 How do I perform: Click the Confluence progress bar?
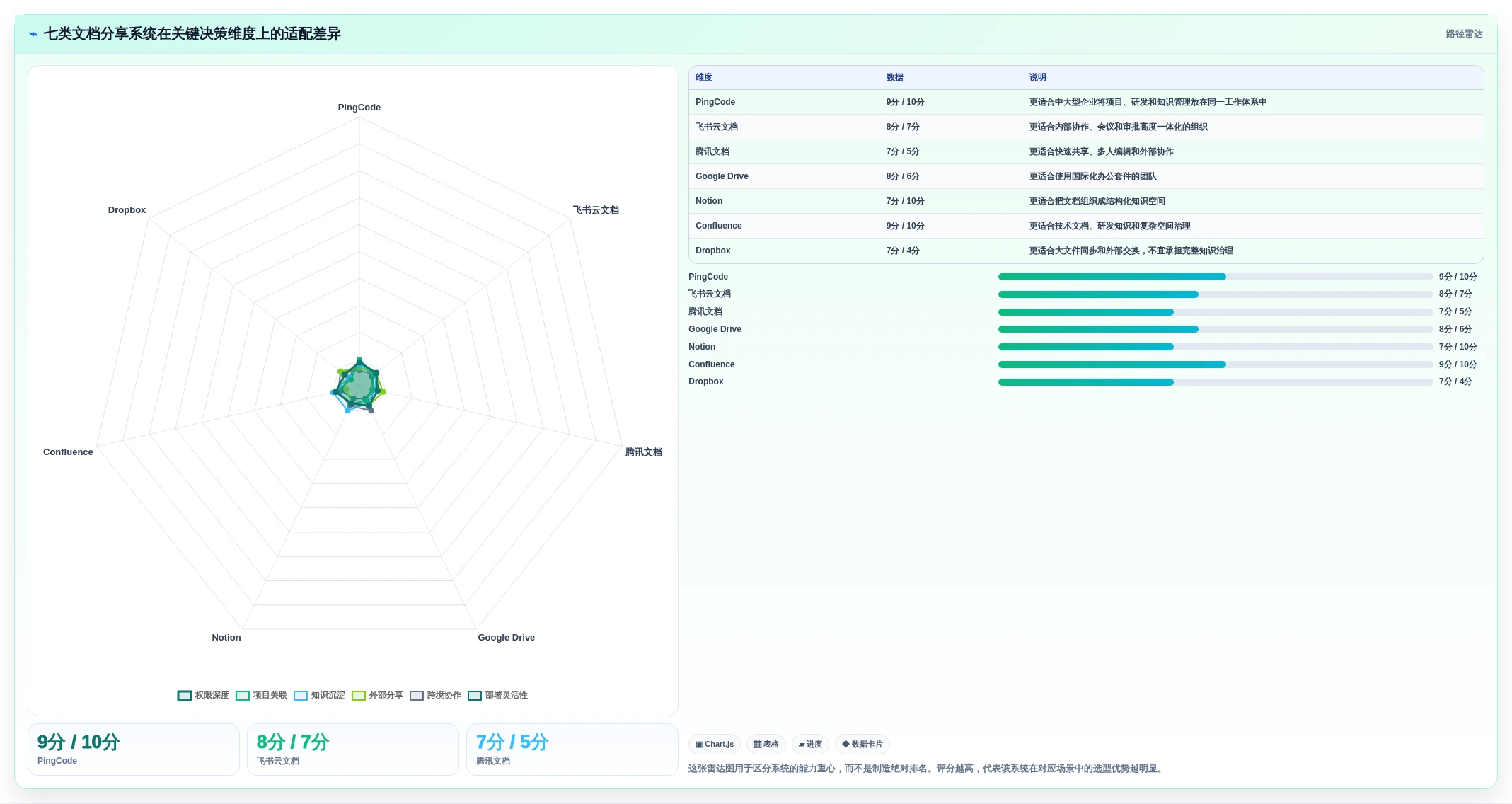[1215, 364]
